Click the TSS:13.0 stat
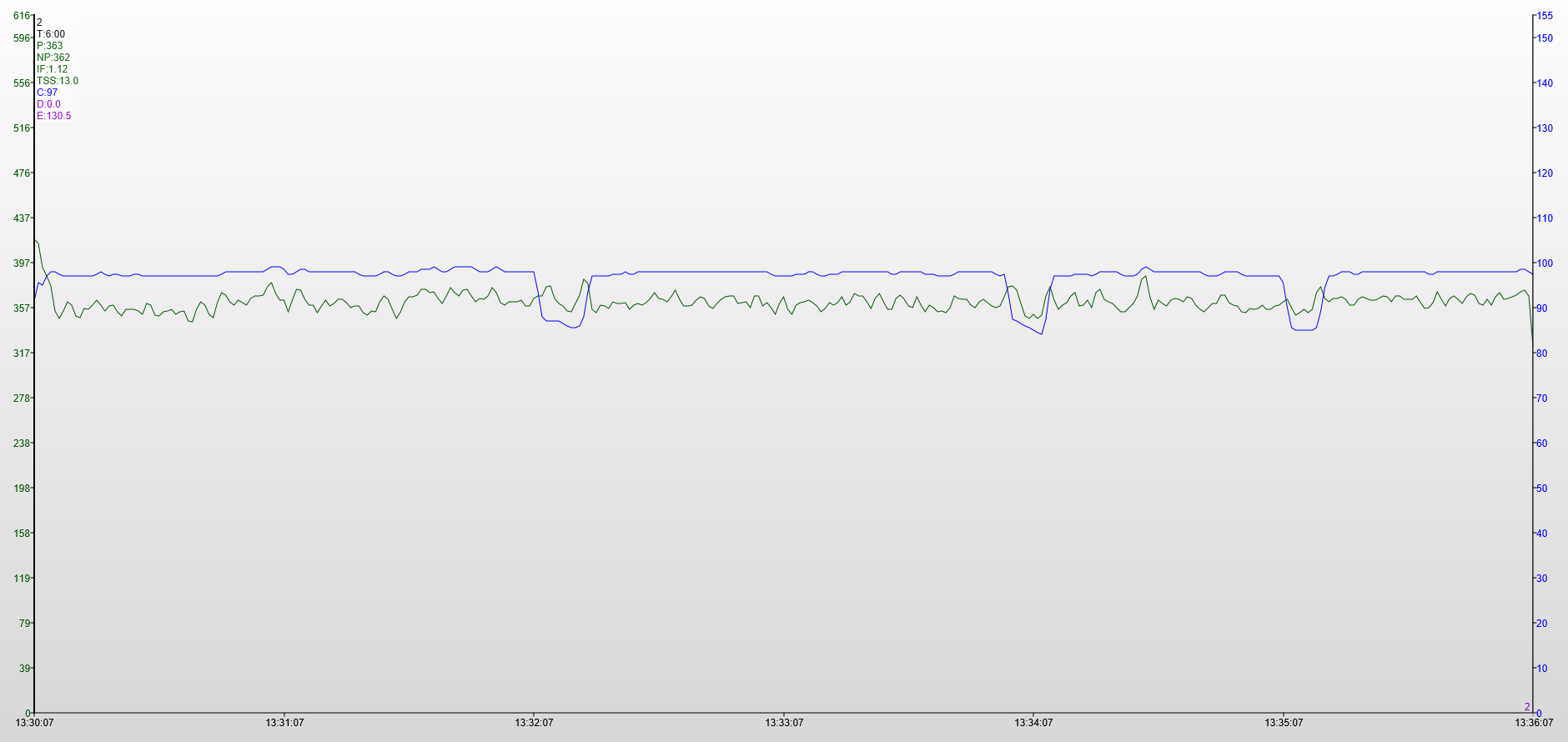 pos(58,81)
